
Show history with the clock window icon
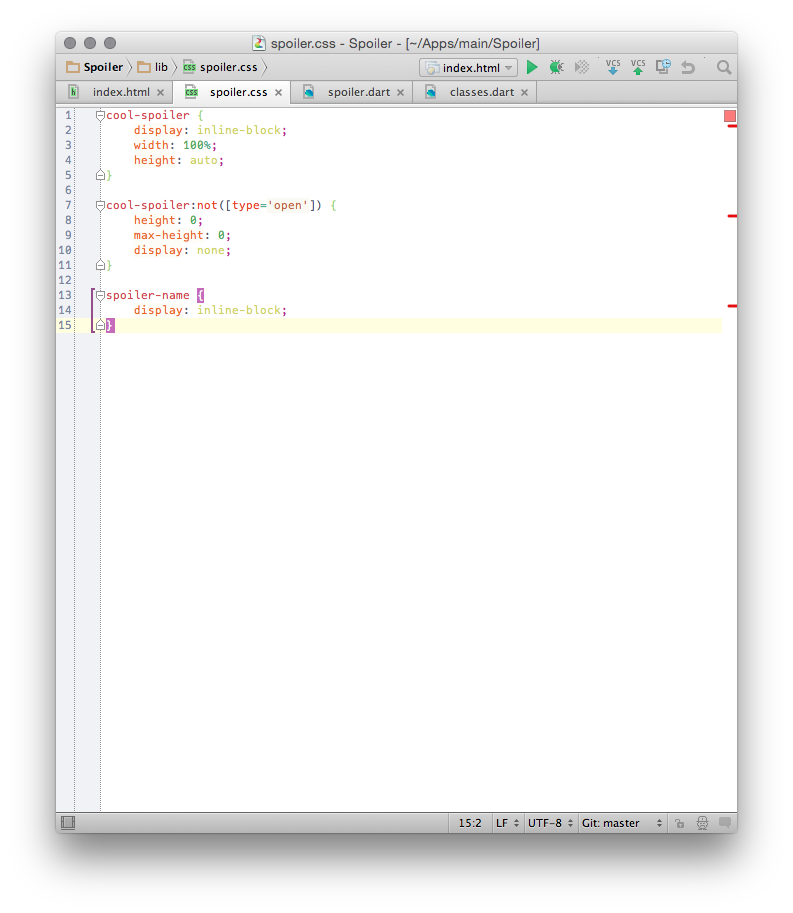pos(663,67)
